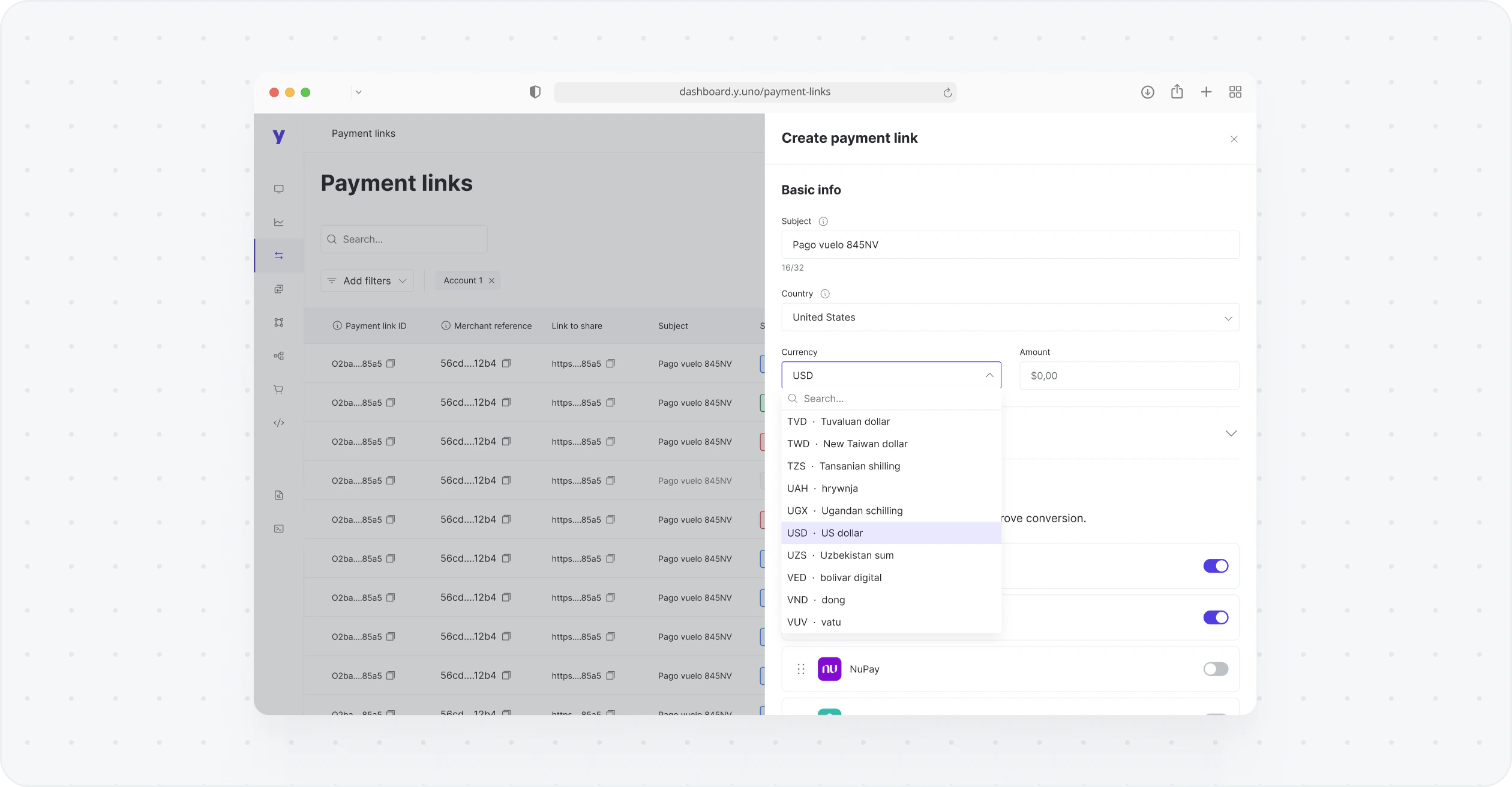Enable the NuPay toggle
Viewport: 1512px width, 787px height.
tap(1215, 669)
